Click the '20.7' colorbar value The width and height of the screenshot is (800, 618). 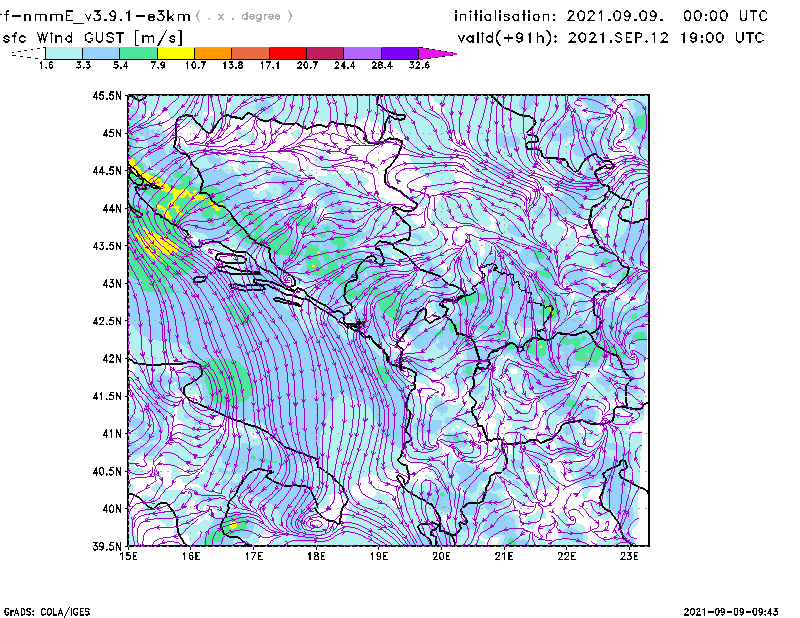[307, 65]
